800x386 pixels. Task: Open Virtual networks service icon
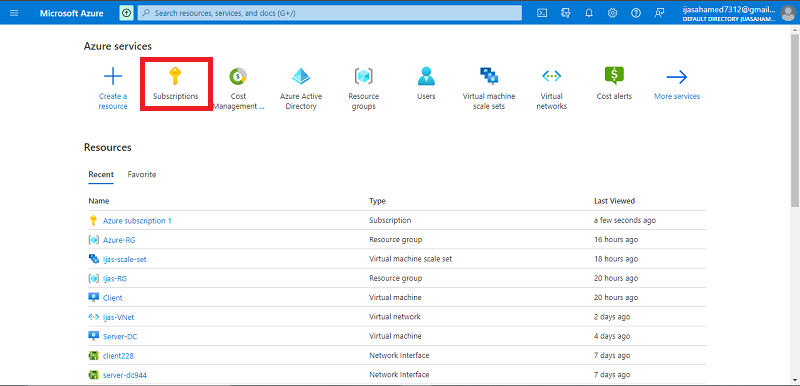coord(552,76)
